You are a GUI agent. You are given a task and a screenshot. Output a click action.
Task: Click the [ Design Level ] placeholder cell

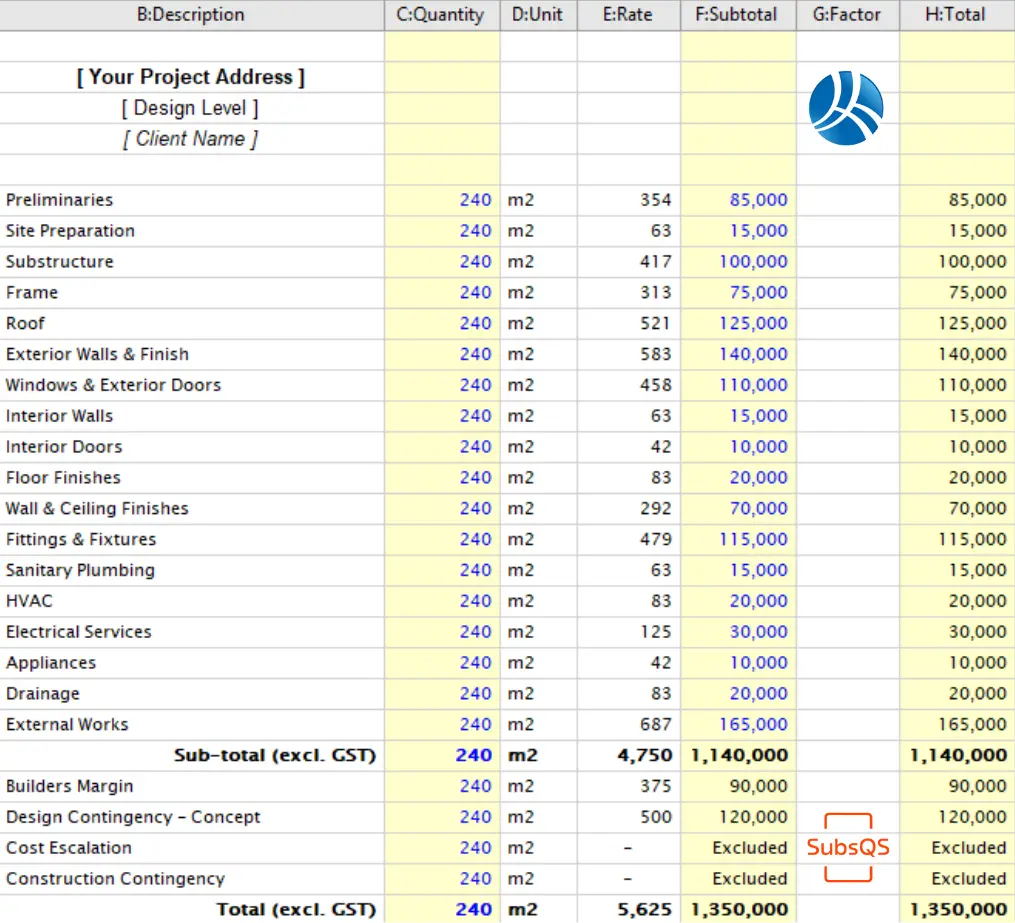(x=190, y=108)
